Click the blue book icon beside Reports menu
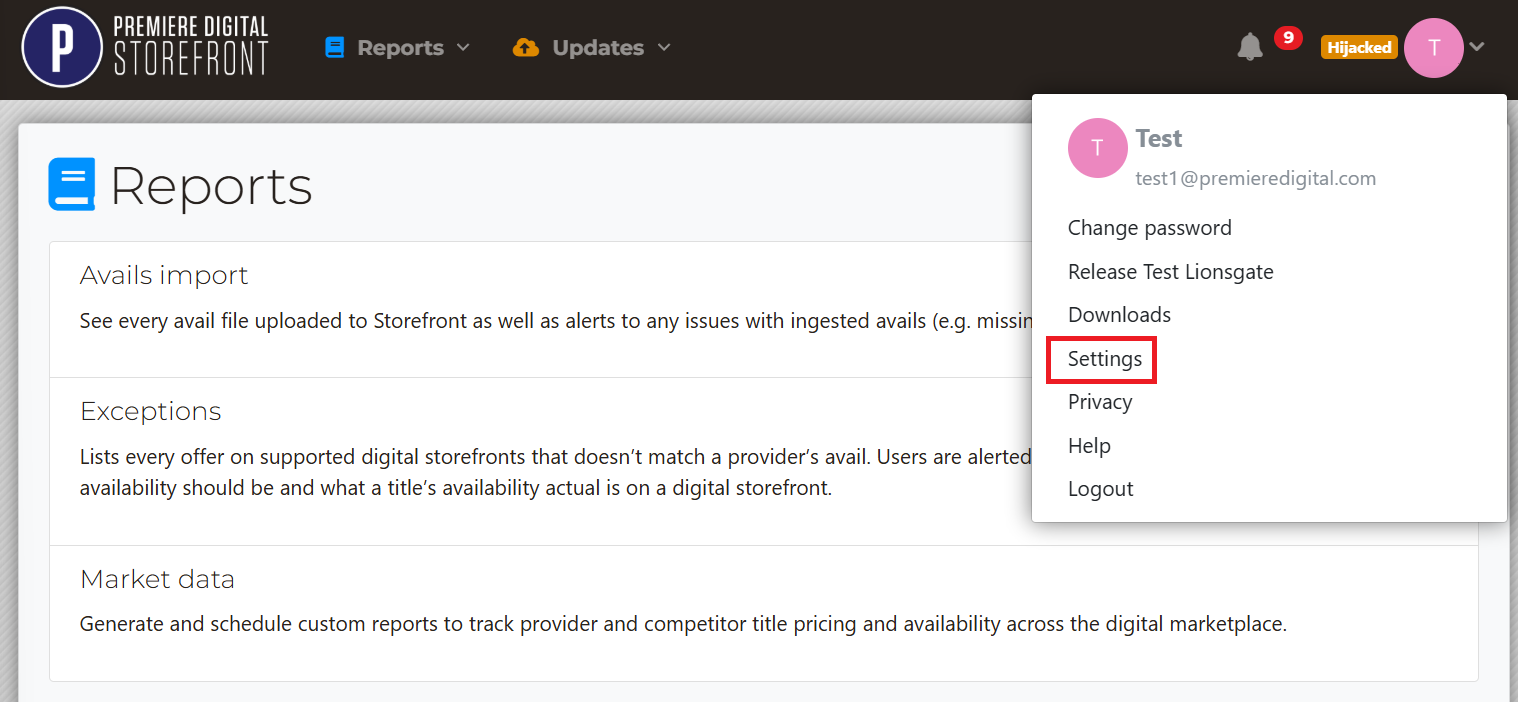The height and width of the screenshot is (702, 1518). pos(335,47)
